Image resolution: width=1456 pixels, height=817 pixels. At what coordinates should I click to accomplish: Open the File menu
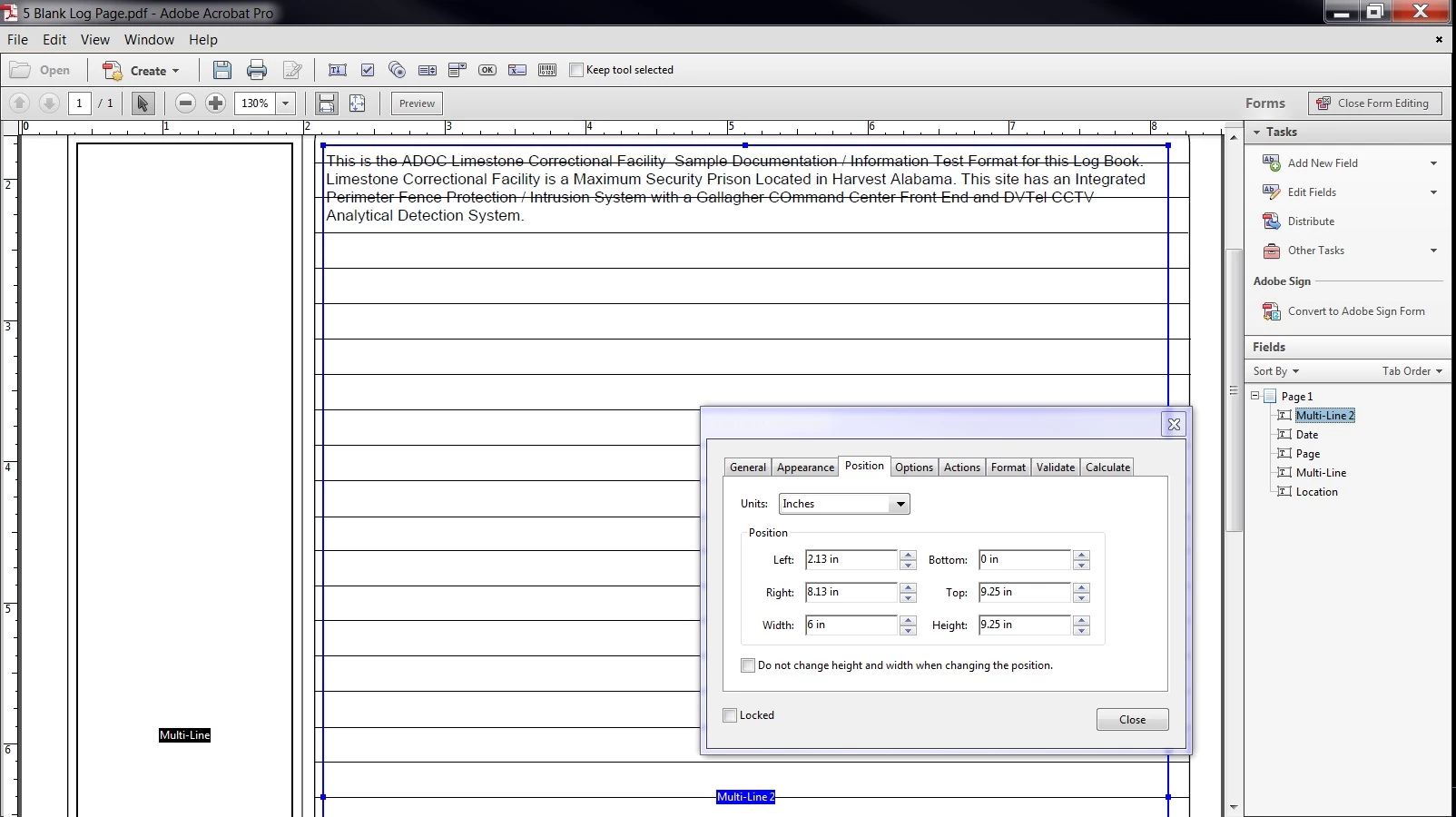(x=17, y=40)
